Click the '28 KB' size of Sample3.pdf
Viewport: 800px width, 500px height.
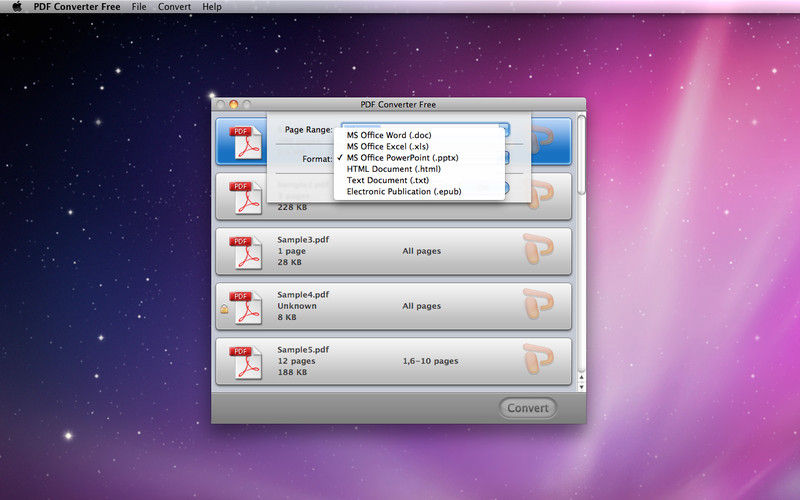tap(289, 262)
